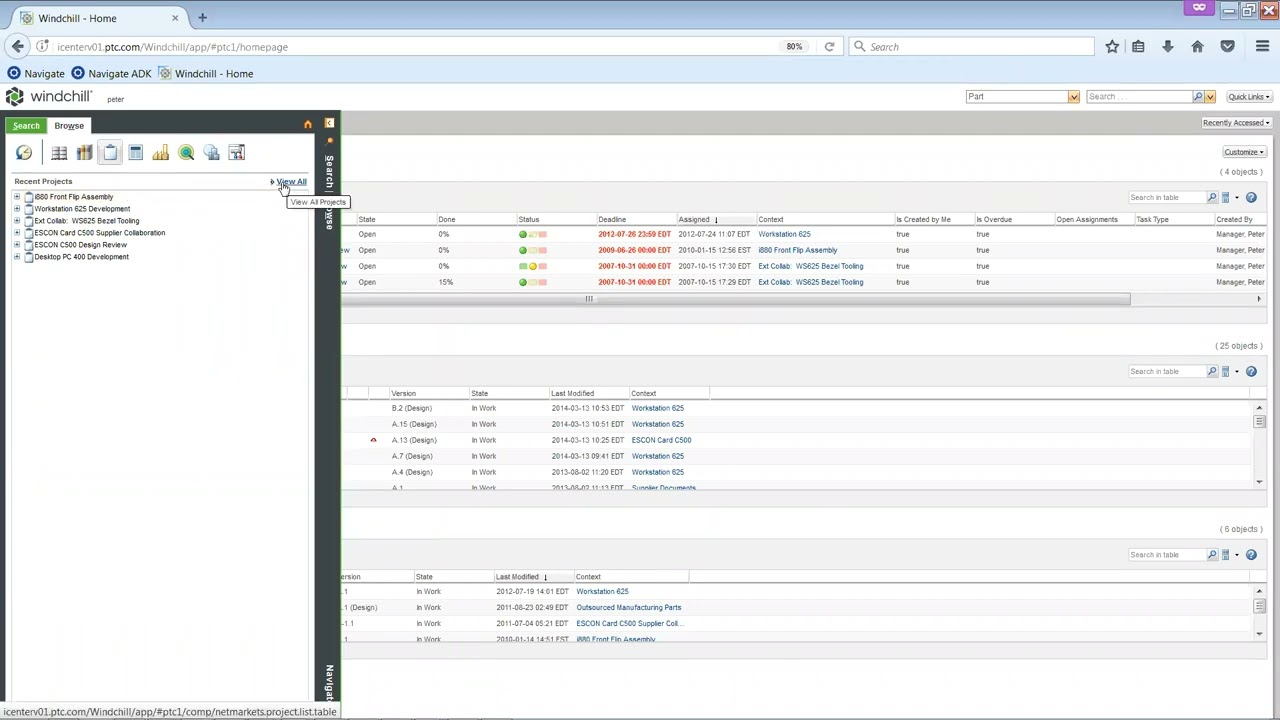Focus the global Search... input field

(1139, 97)
